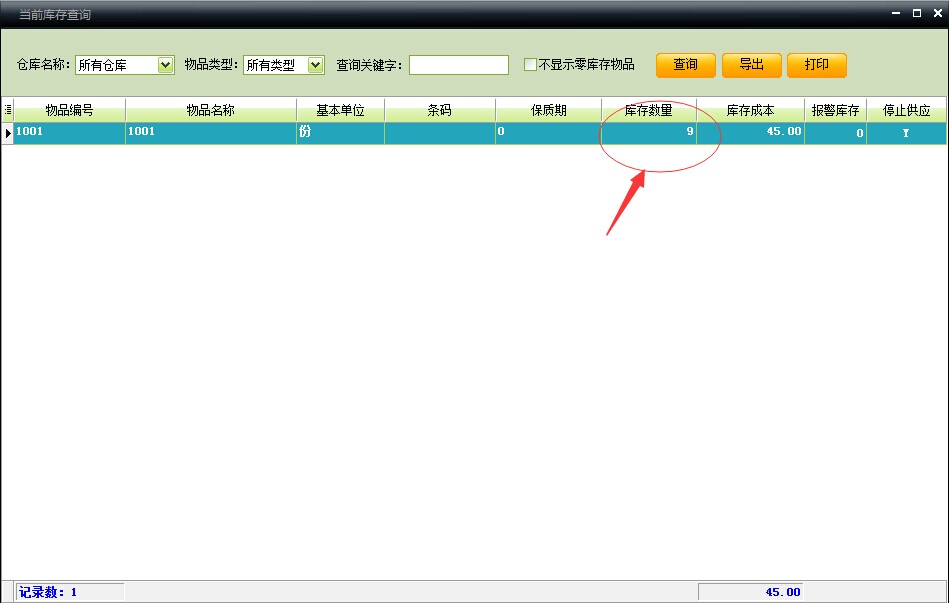The width and height of the screenshot is (949, 603).
Task: Focus the 查询关键字 input field
Action: (x=459, y=65)
